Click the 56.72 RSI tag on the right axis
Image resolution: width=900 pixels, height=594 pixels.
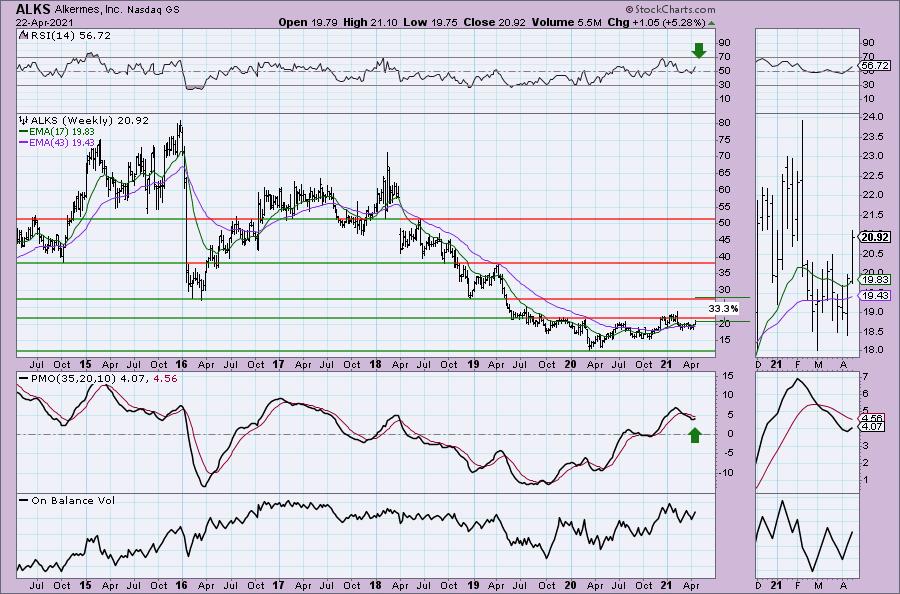[876, 66]
